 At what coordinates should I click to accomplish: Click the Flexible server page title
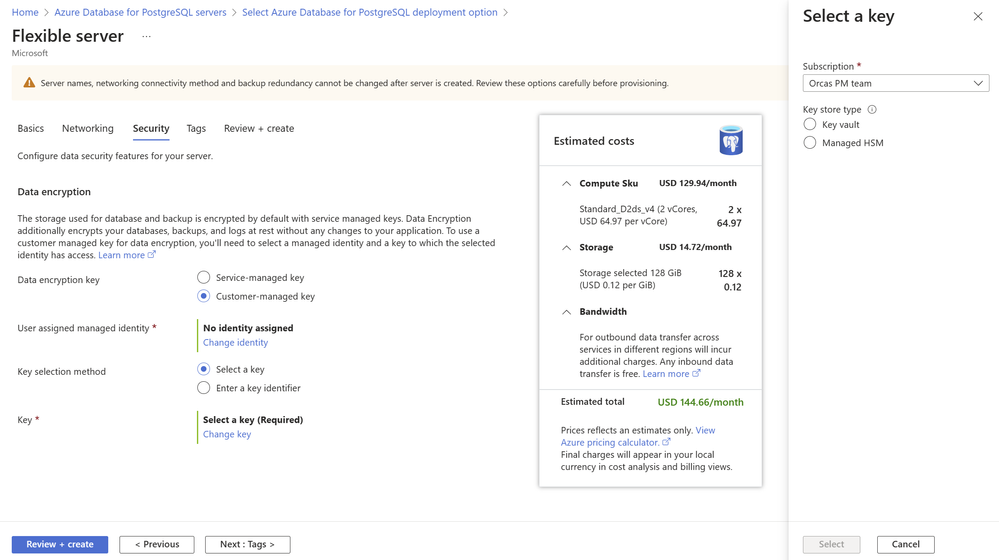click(68, 36)
